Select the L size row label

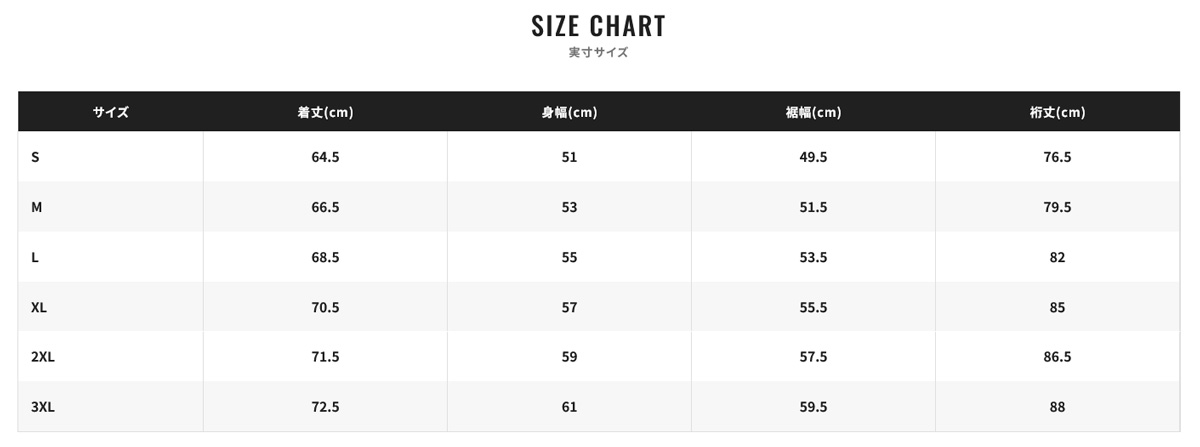pyautogui.click(x=35, y=257)
